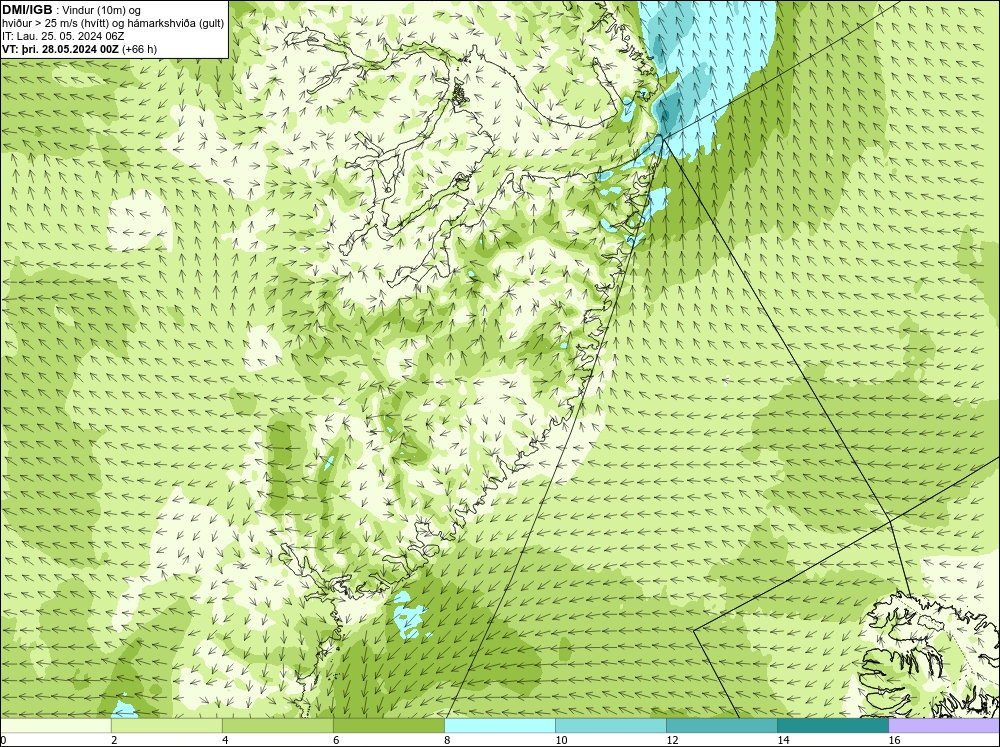The height and width of the screenshot is (747, 1000).
Task: Click the 10–12 m/s legend swatch
Action: 611,725
